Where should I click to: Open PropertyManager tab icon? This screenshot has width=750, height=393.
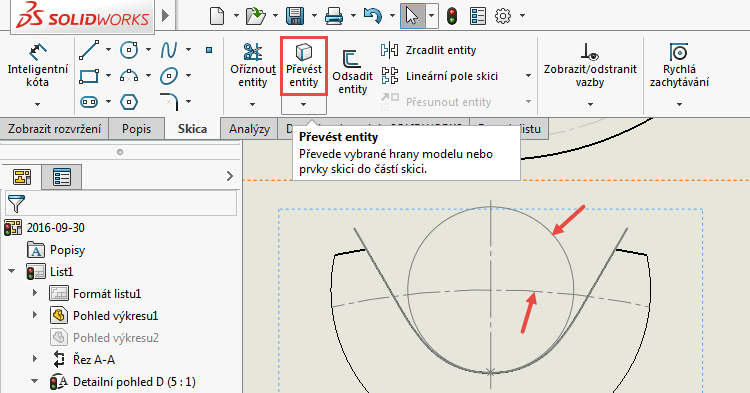[x=62, y=177]
